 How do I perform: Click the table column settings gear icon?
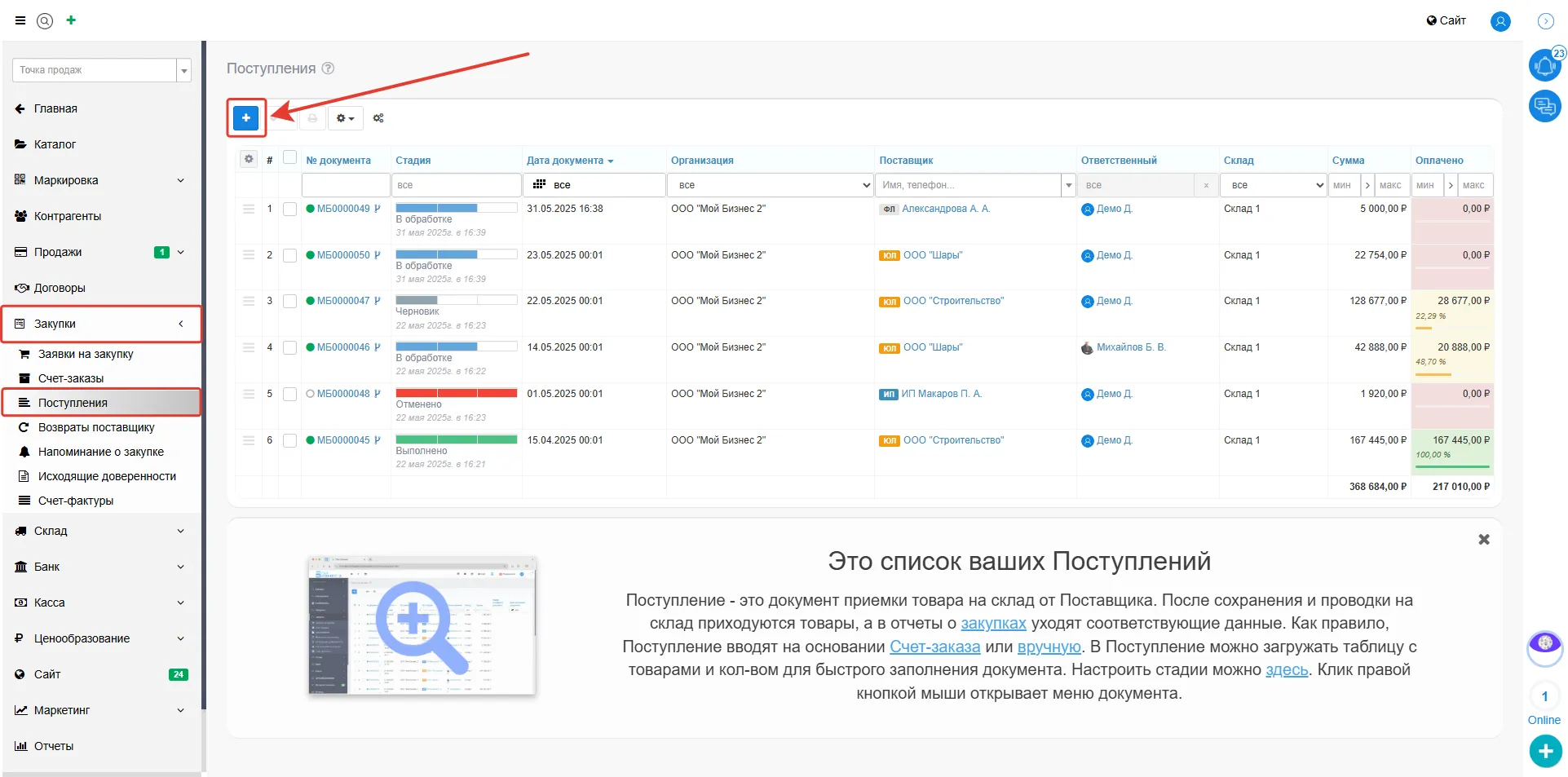(249, 159)
